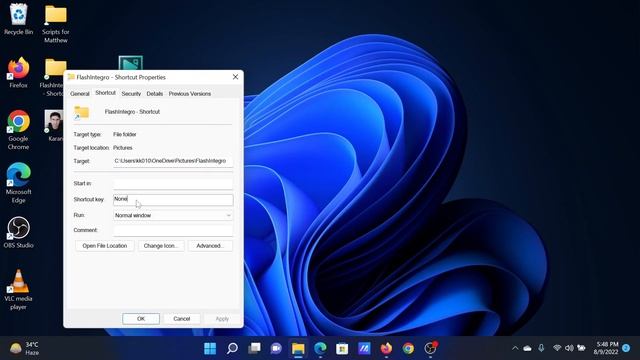640x360 pixels.
Task: Open Firefox from the taskbar
Action: pos(386,348)
